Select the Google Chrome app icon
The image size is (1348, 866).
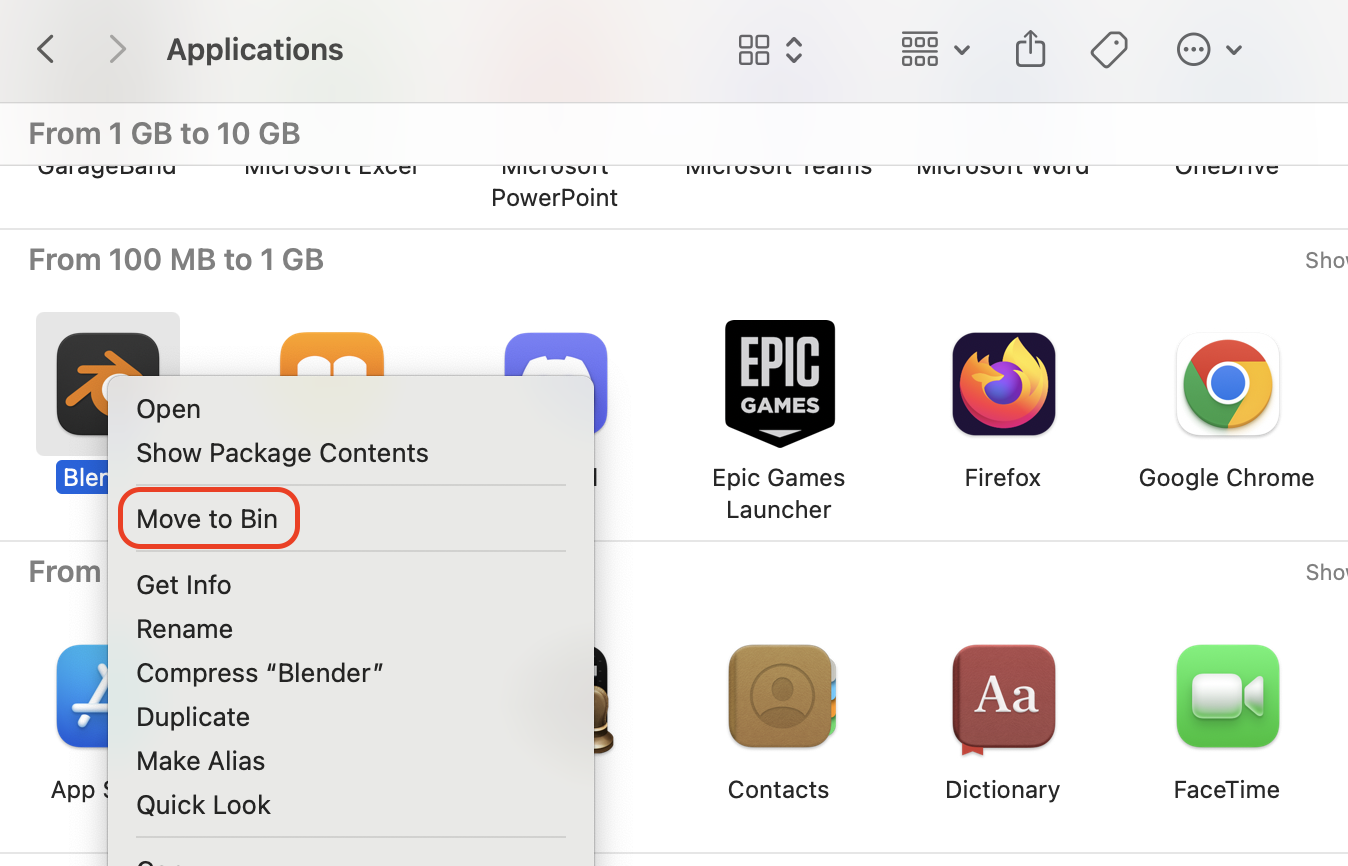[1226, 383]
